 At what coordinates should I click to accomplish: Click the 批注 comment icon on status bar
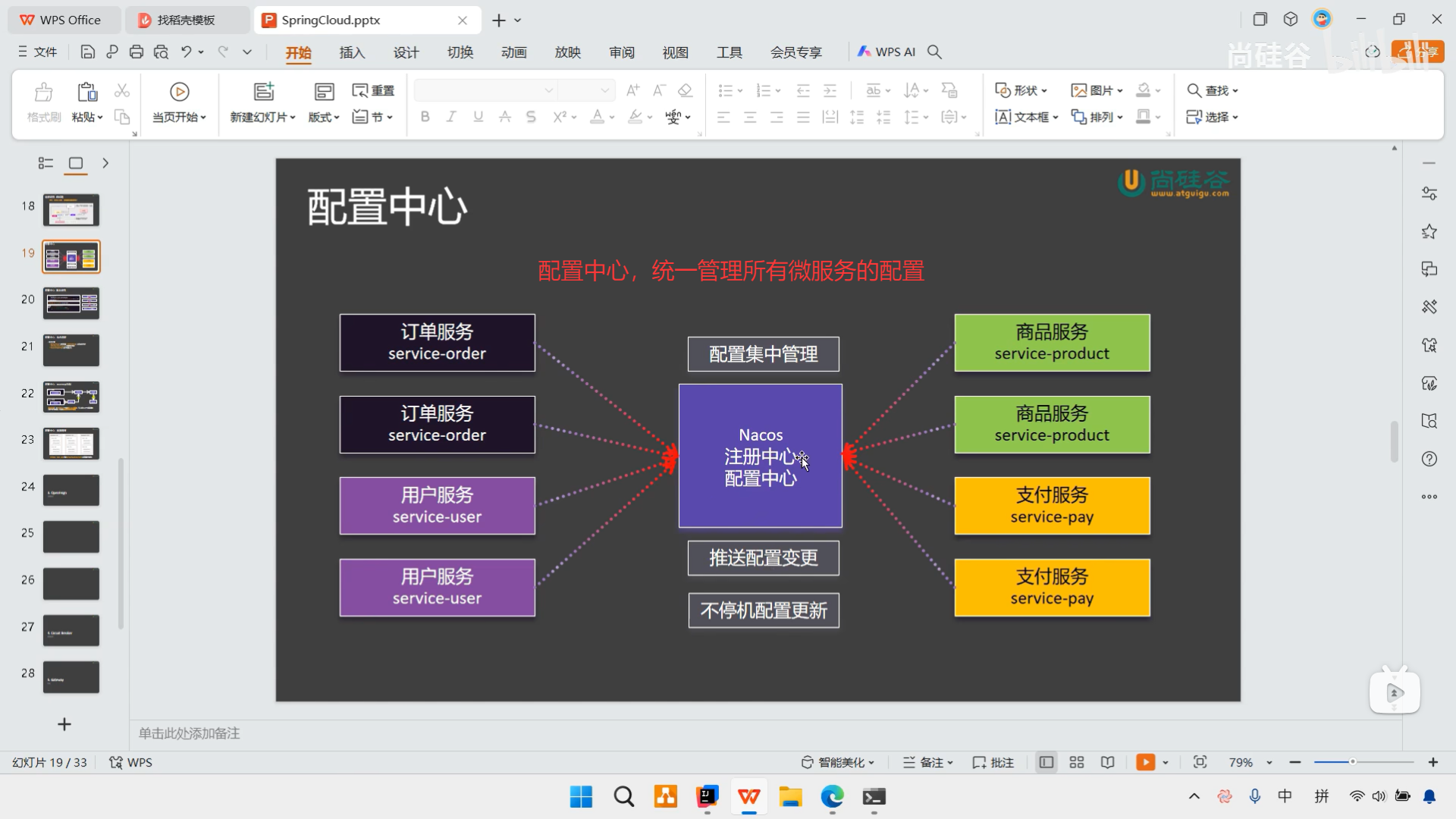pyautogui.click(x=992, y=762)
